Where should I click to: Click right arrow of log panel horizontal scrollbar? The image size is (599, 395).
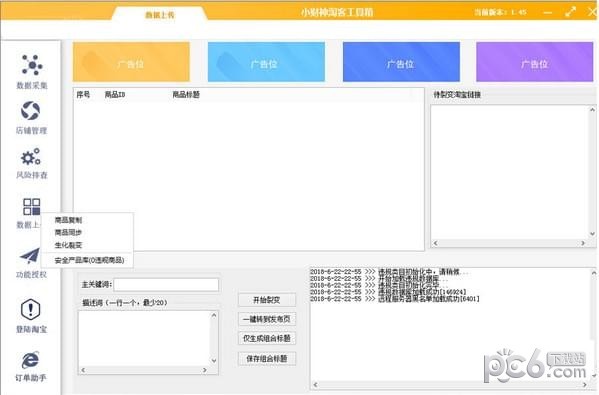(584, 385)
